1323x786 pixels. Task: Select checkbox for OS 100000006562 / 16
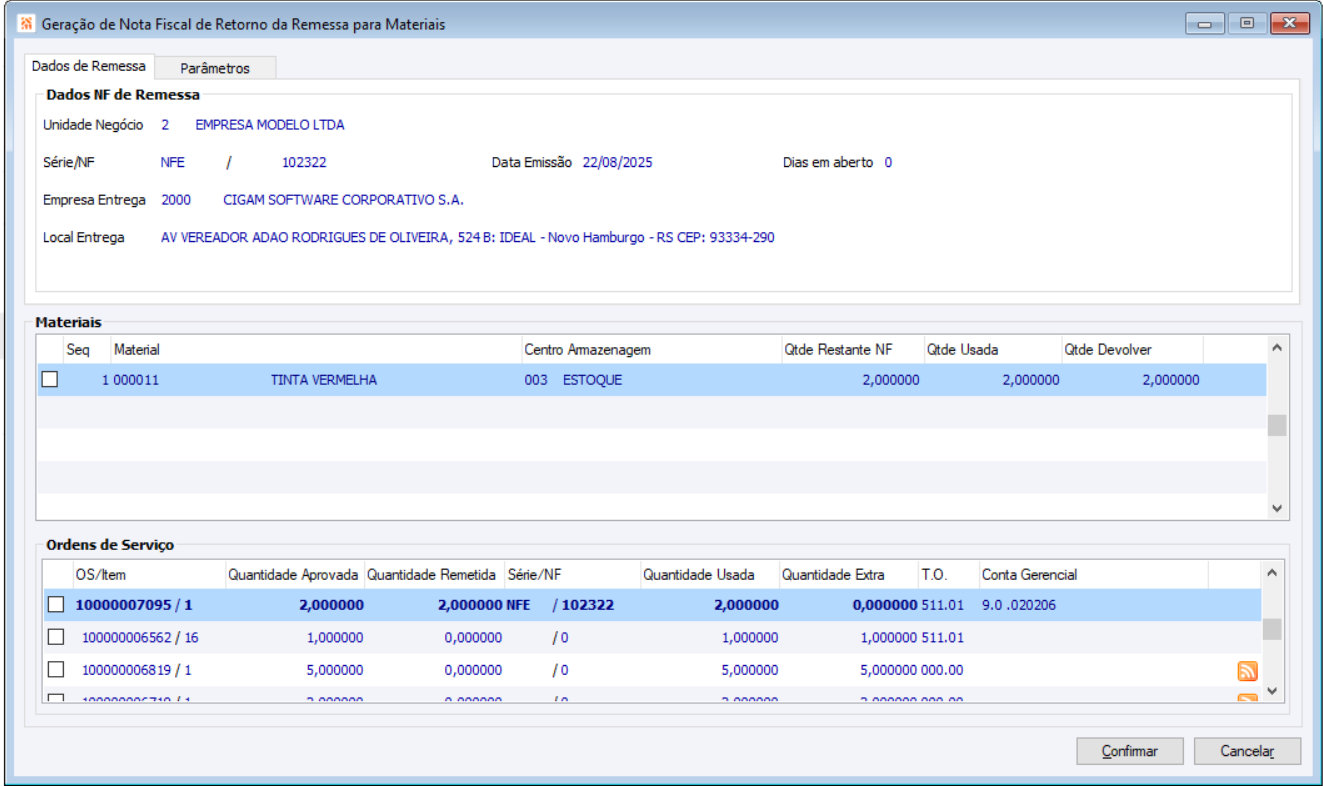click(x=56, y=637)
